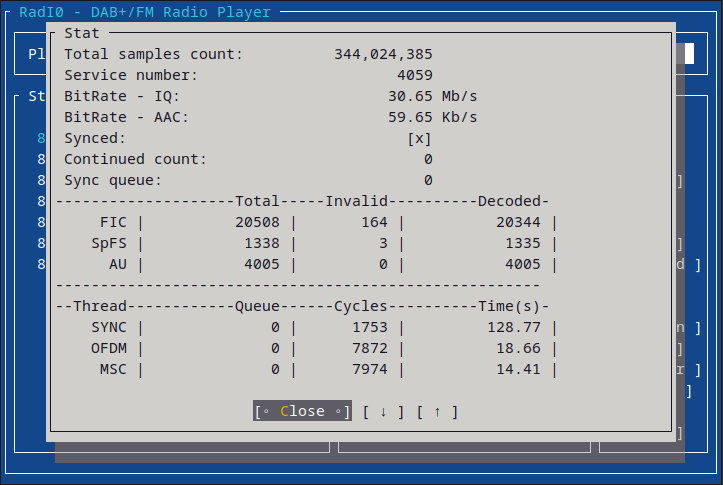Click the BitRate - IQ value 30.65 Mb/s
This screenshot has width=723, height=485.
click(x=432, y=96)
